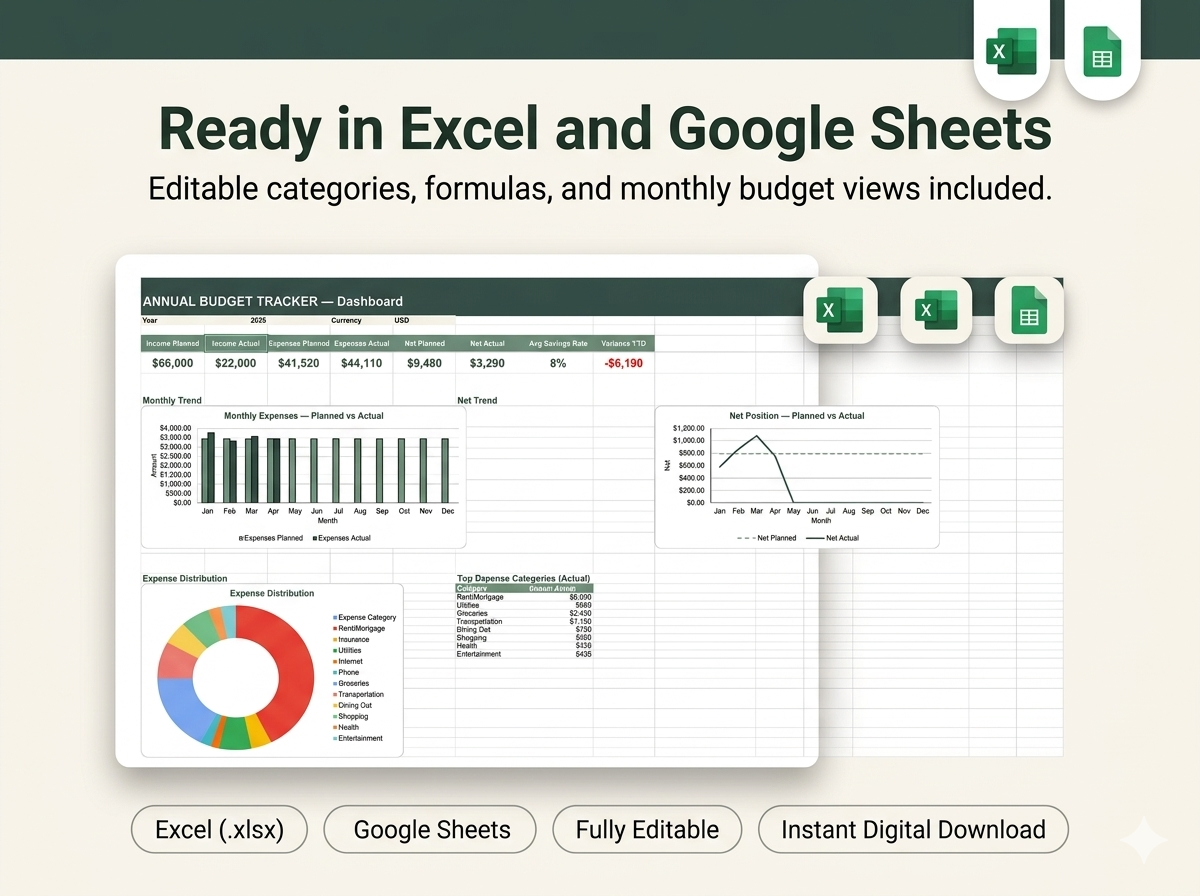Screen dimensions: 1200x896
Task: Click the Net Position line chart
Action: click(x=796, y=477)
